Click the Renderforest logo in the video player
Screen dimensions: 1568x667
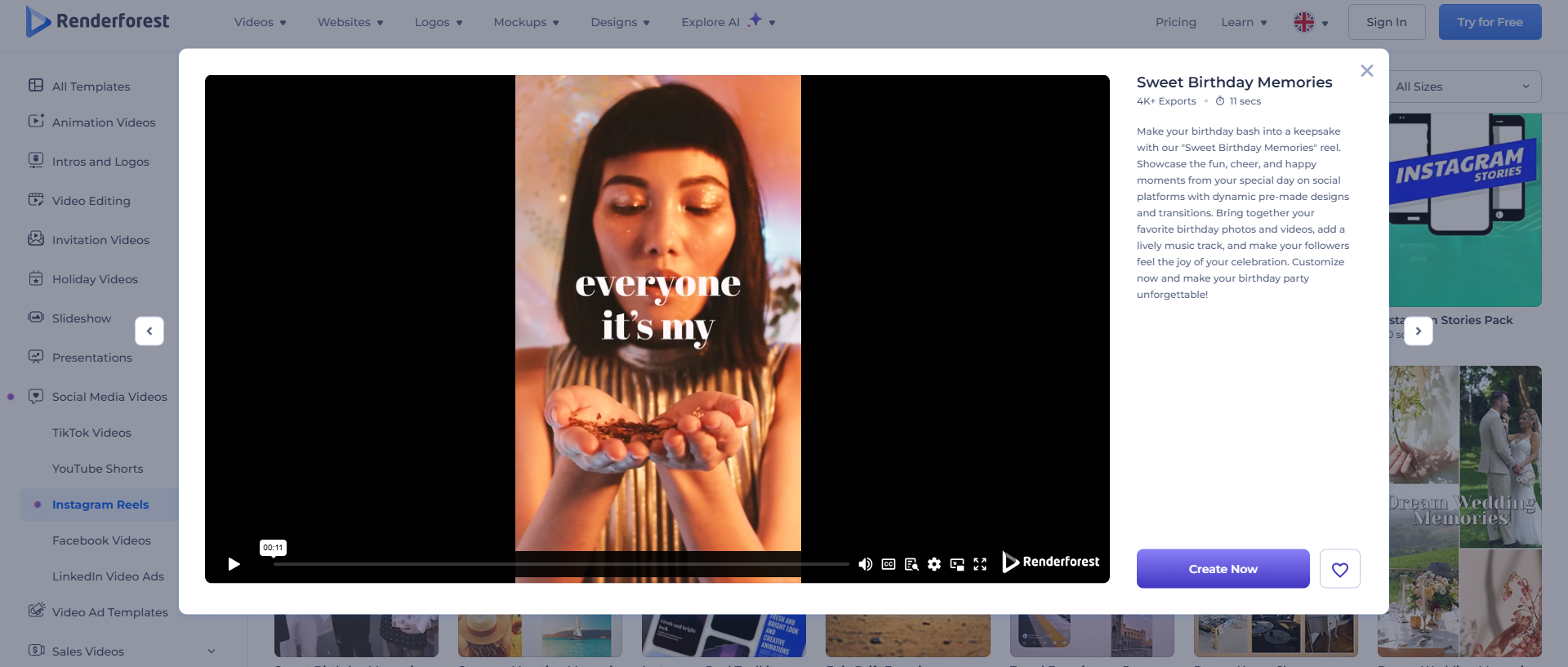pos(1051,562)
